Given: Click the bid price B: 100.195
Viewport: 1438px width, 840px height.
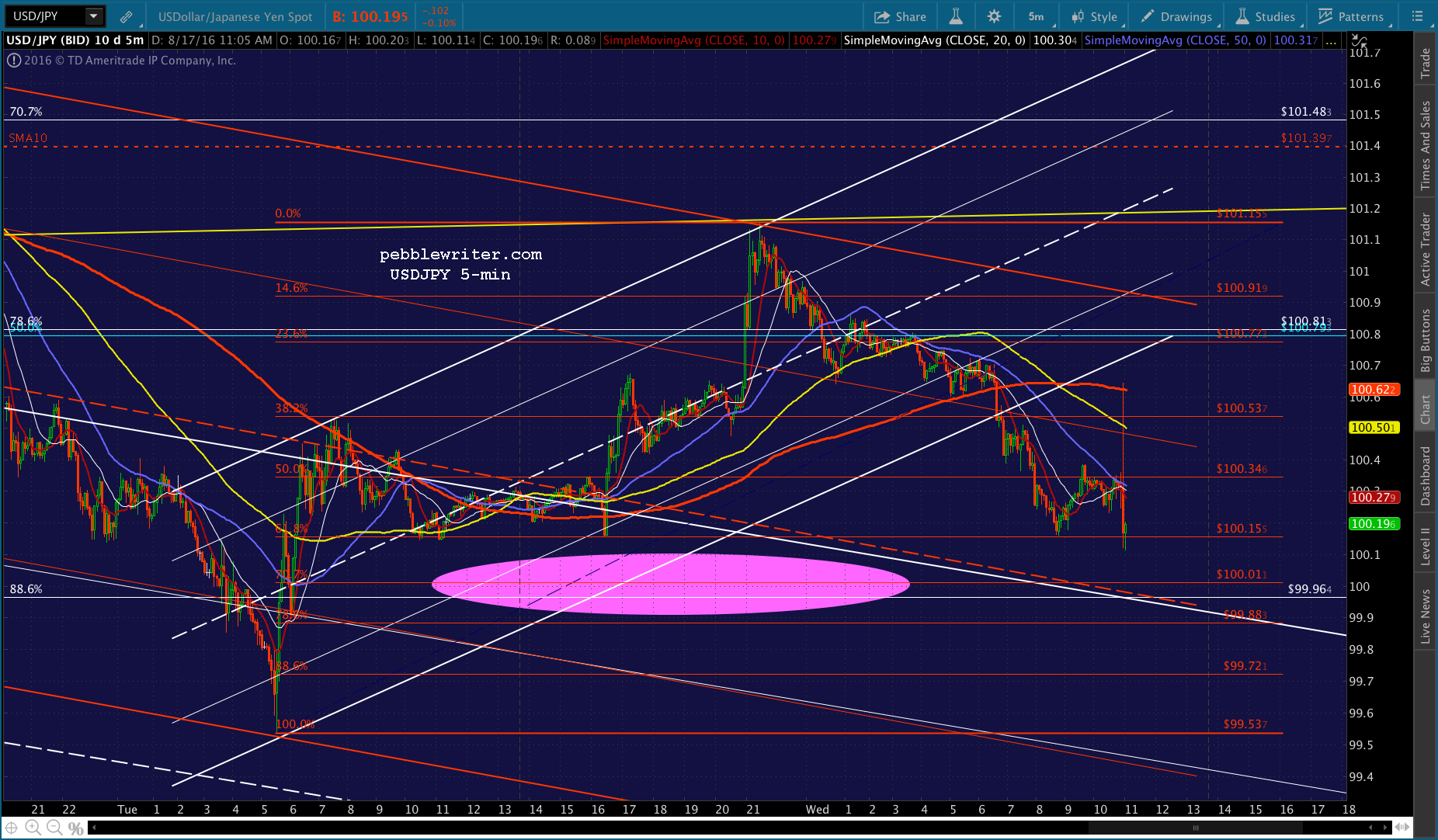Looking at the screenshot, I should [x=370, y=16].
